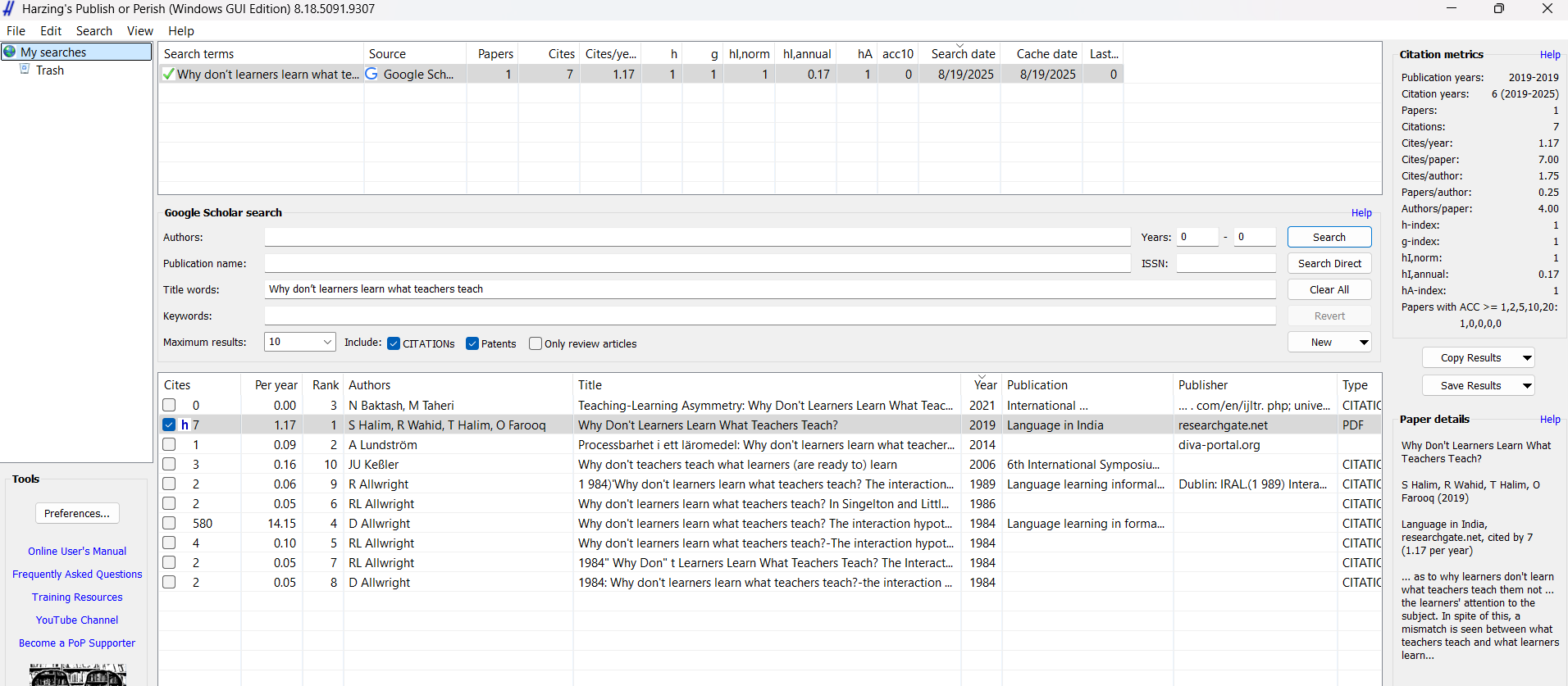Toggle the Patents include checkbox
Viewport: 1568px width, 686px height.
pyautogui.click(x=472, y=343)
